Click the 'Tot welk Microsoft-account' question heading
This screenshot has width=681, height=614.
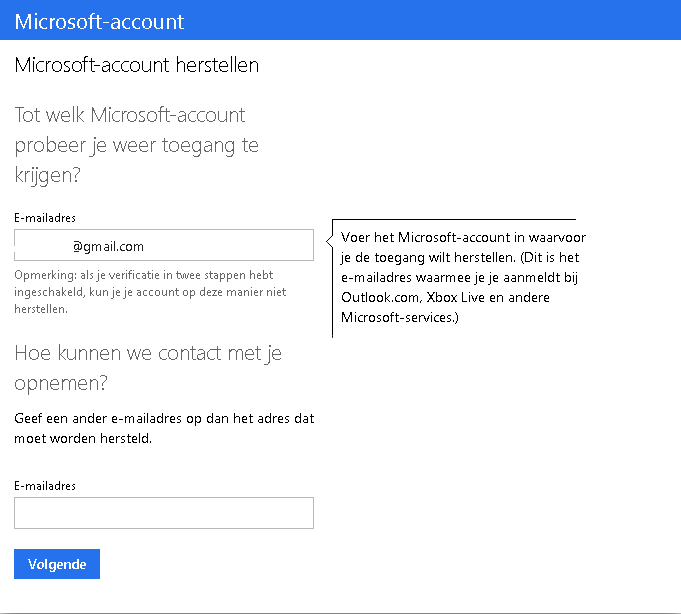(x=130, y=116)
